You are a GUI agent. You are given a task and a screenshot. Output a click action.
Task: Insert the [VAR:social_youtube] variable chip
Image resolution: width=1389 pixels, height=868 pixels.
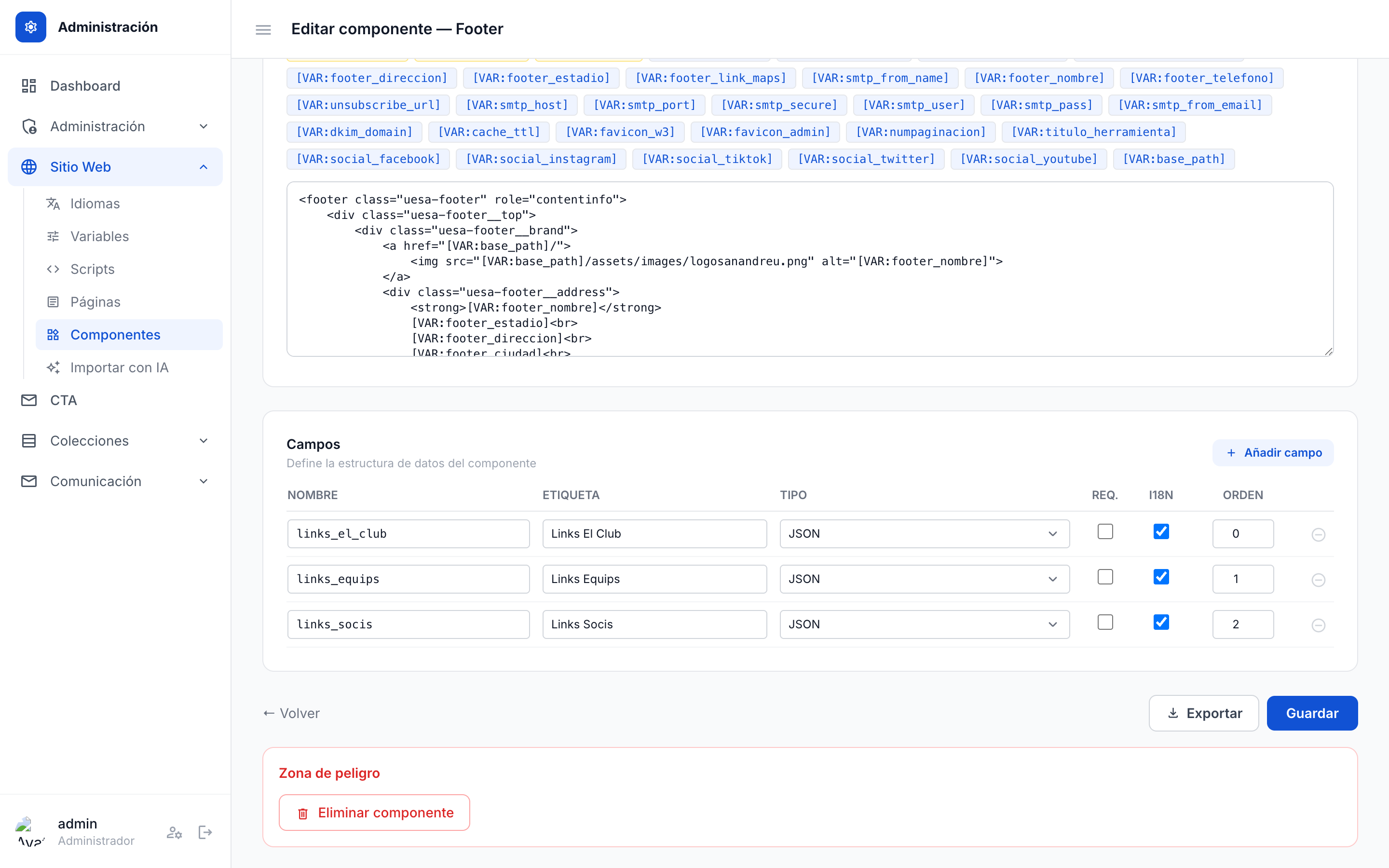tap(1029, 159)
